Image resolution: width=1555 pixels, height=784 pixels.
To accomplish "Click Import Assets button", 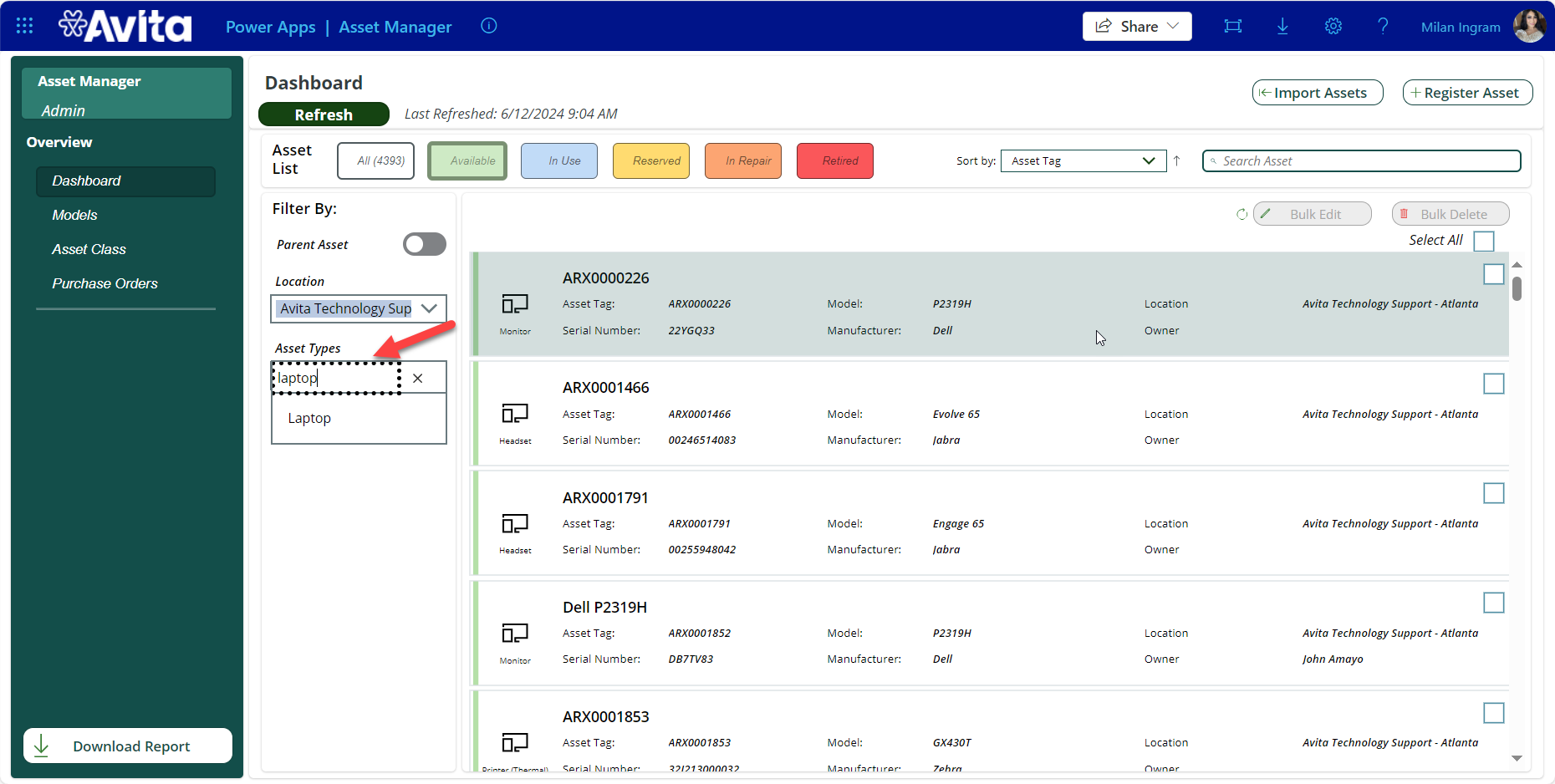I will (1318, 93).
